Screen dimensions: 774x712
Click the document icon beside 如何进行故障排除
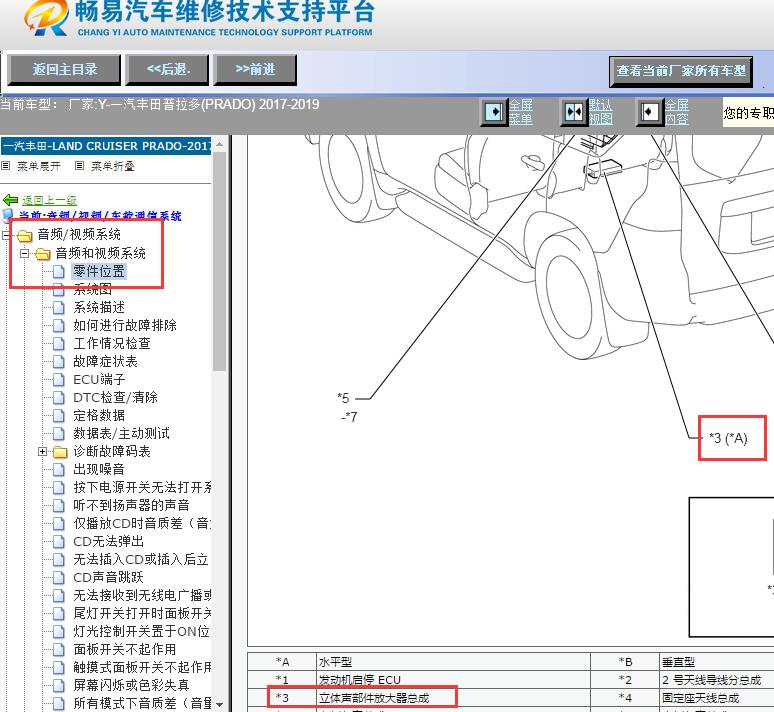(x=59, y=326)
